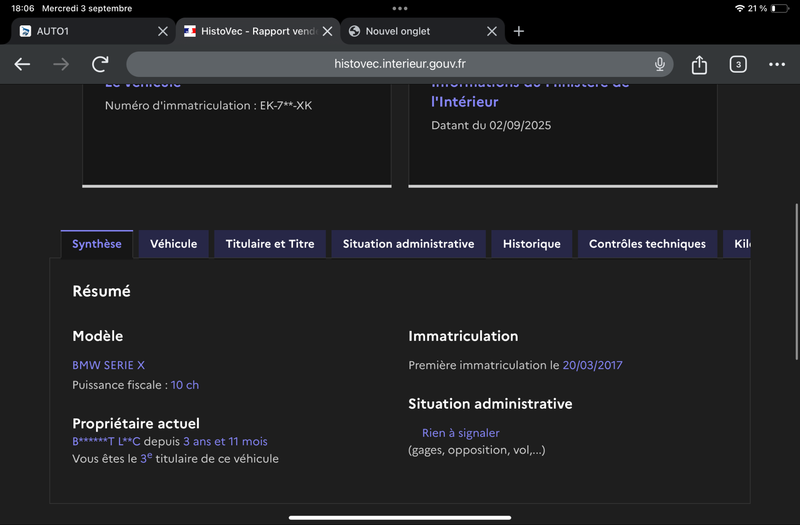Screen dimensions: 800x525
Task: Click the Numéro d'immatriculation EK-7**-XK text
Action: point(208,106)
